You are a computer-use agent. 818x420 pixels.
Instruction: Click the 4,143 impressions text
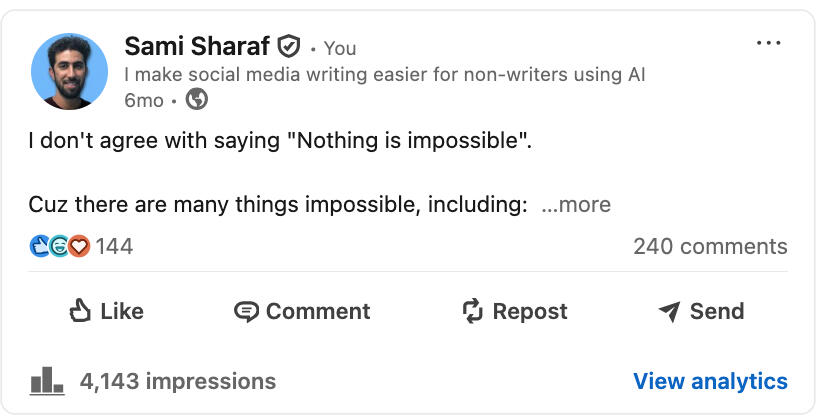coord(177,381)
